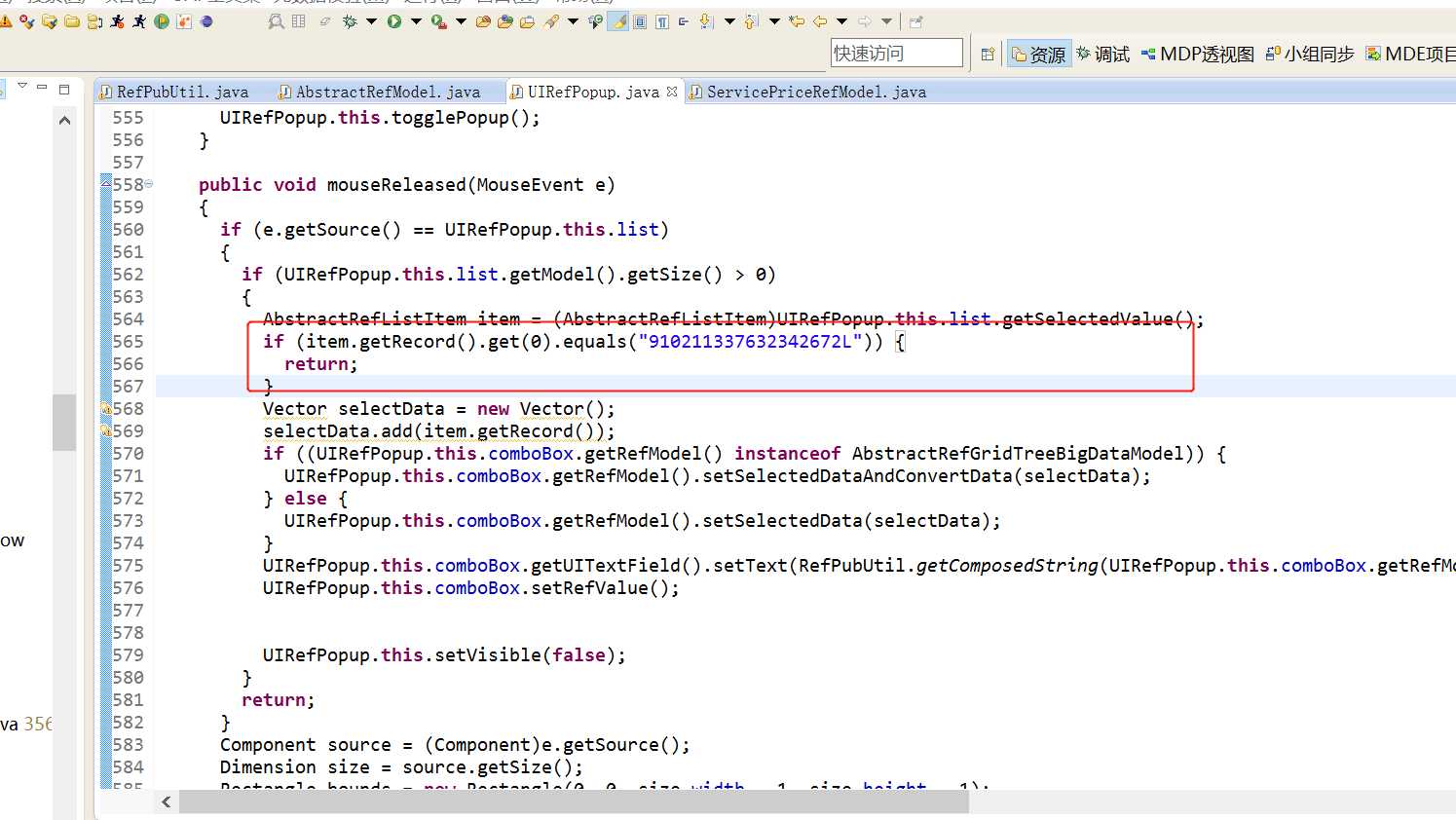
Task: Switch to the 资源 perspective
Action: [1038, 54]
